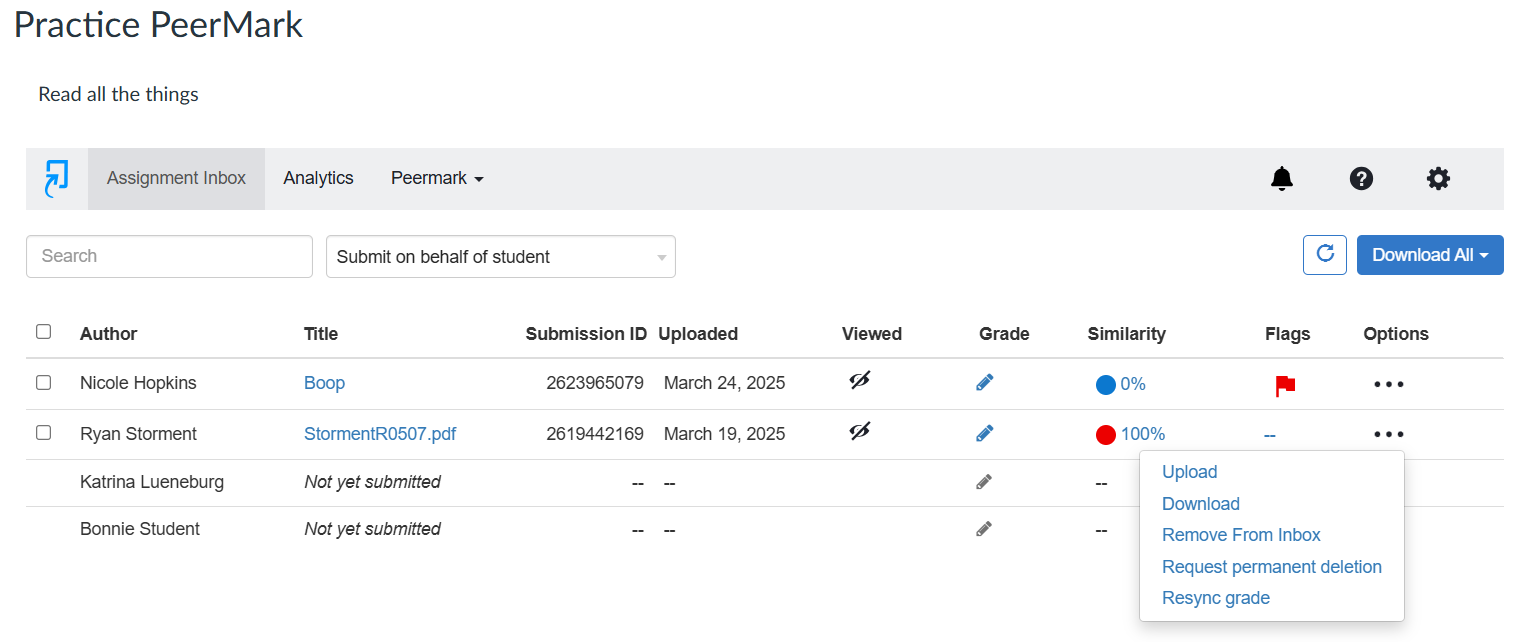
Task: Select Resync grade menu item
Action: pyautogui.click(x=1216, y=598)
